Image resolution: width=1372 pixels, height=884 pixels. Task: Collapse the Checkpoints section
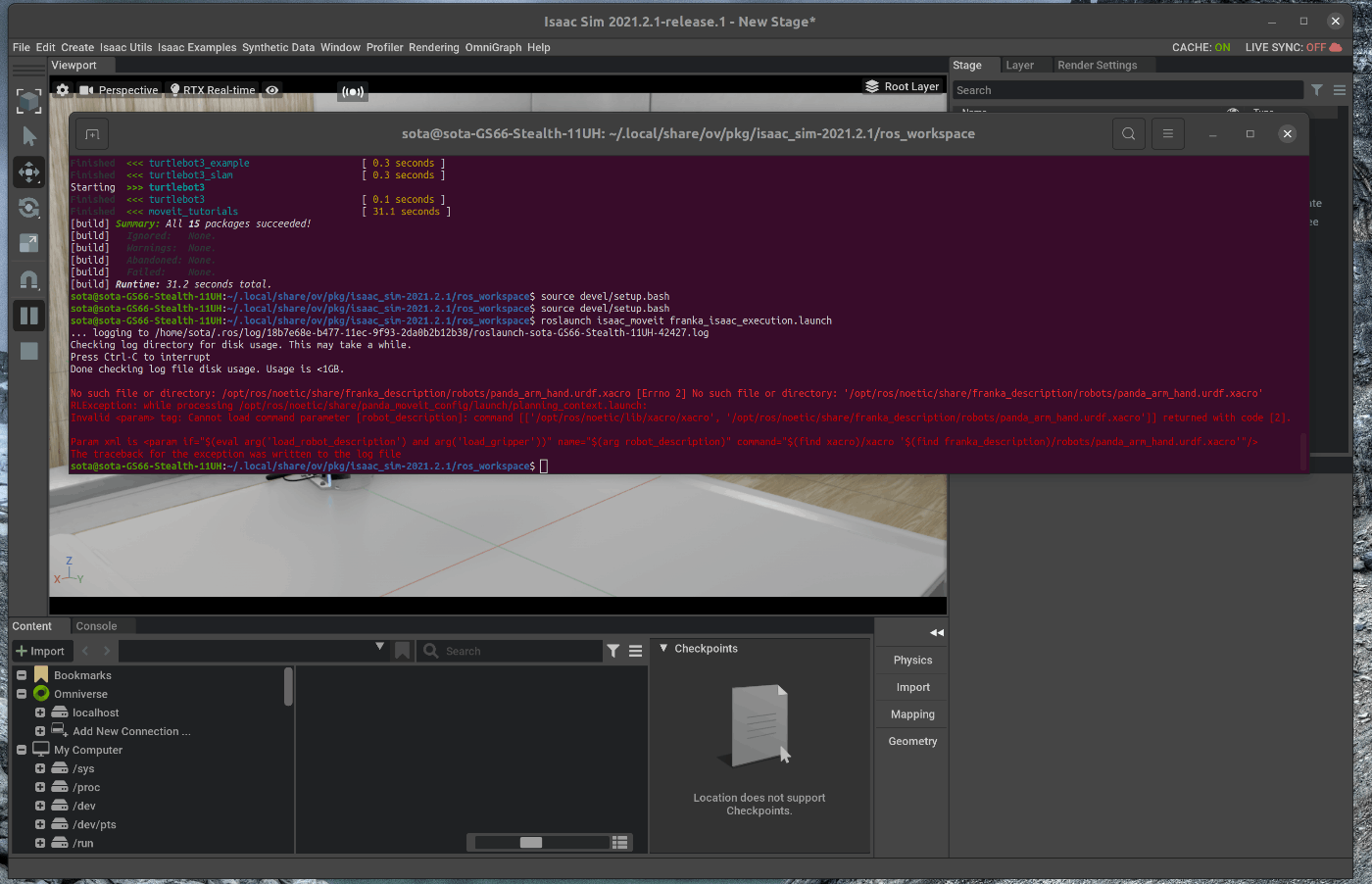pyautogui.click(x=663, y=649)
